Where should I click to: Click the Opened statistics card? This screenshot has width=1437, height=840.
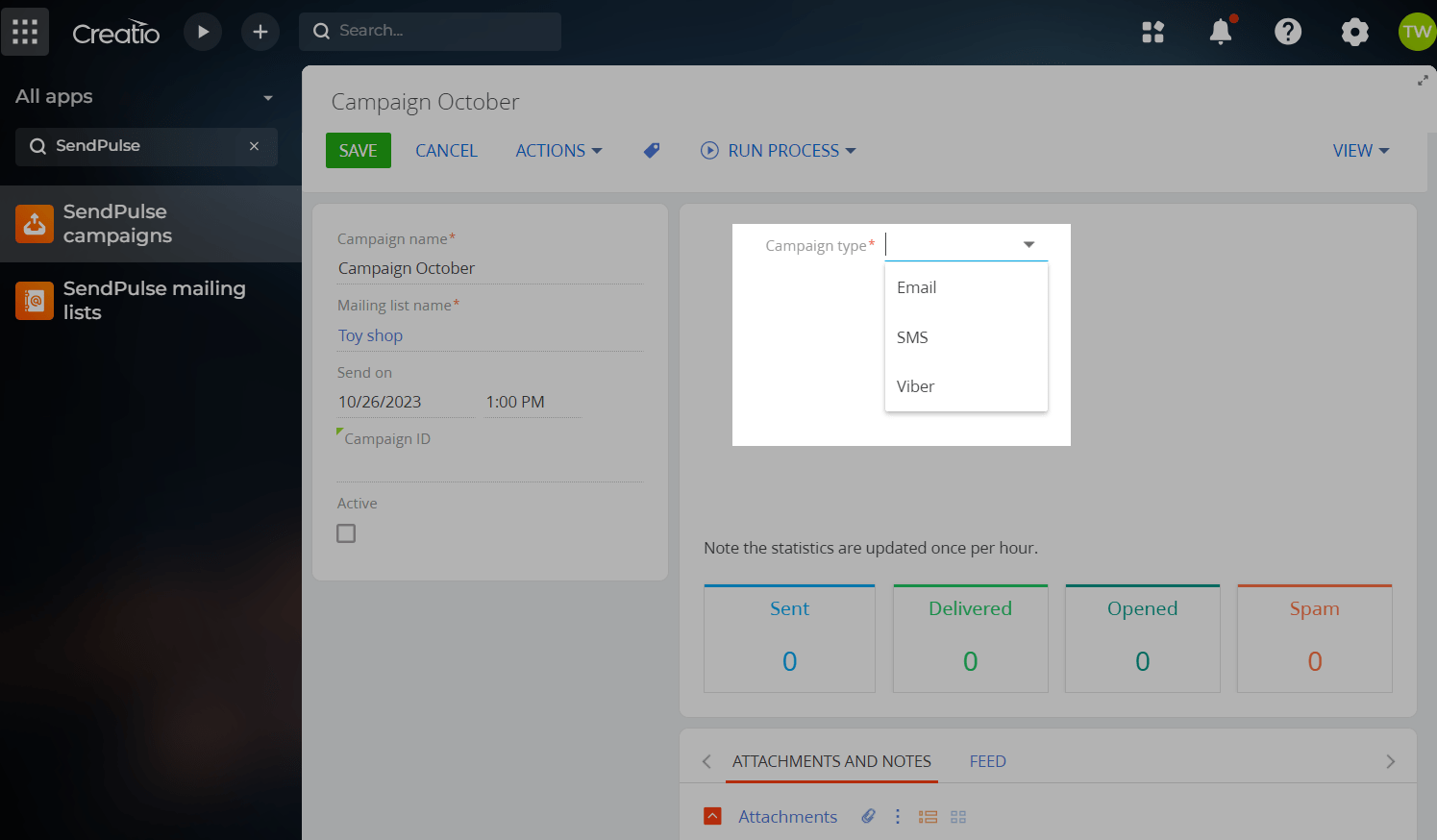pyautogui.click(x=1142, y=639)
